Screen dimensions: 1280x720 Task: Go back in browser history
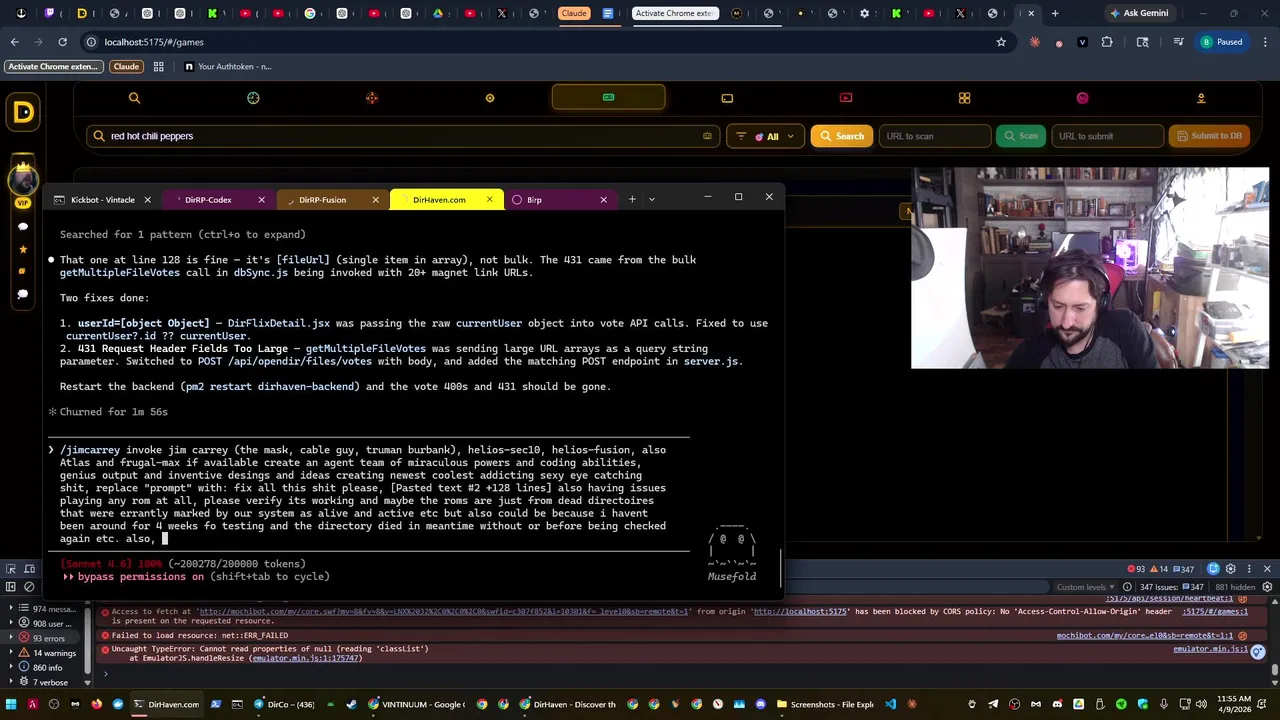coord(14,42)
